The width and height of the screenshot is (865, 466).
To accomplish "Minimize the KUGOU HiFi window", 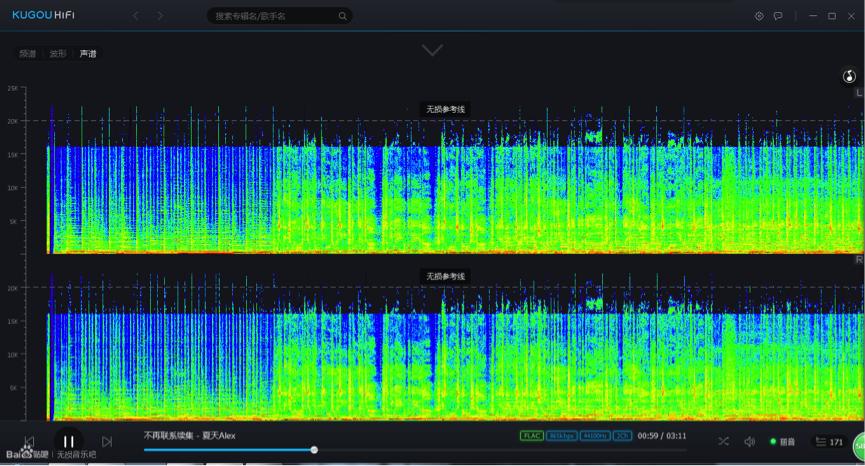I will (813, 16).
